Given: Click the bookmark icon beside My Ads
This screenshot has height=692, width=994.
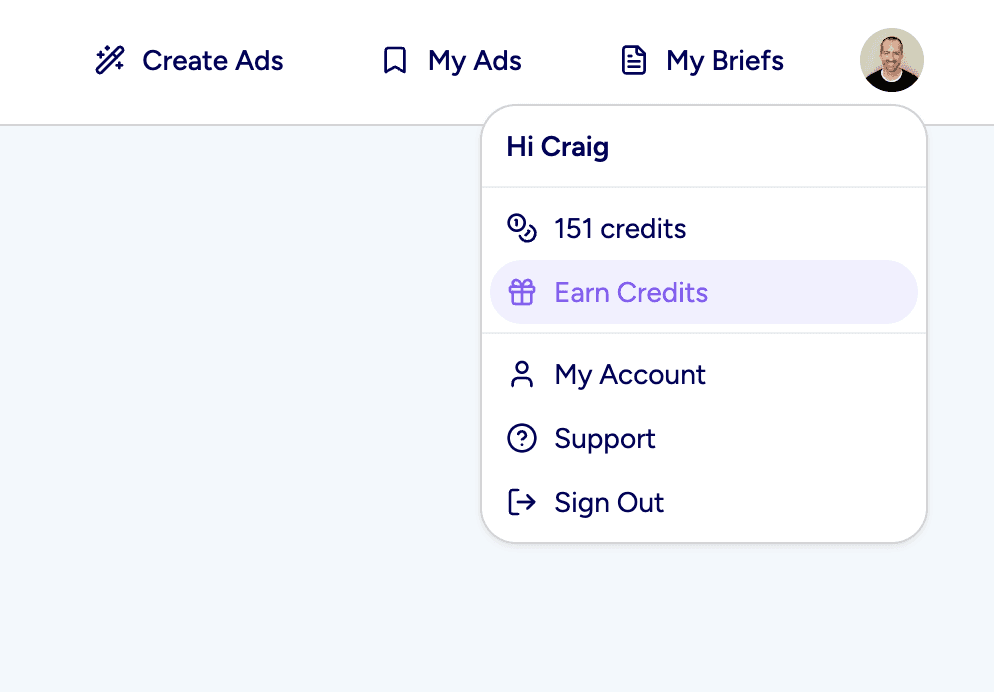Looking at the screenshot, I should pos(394,60).
